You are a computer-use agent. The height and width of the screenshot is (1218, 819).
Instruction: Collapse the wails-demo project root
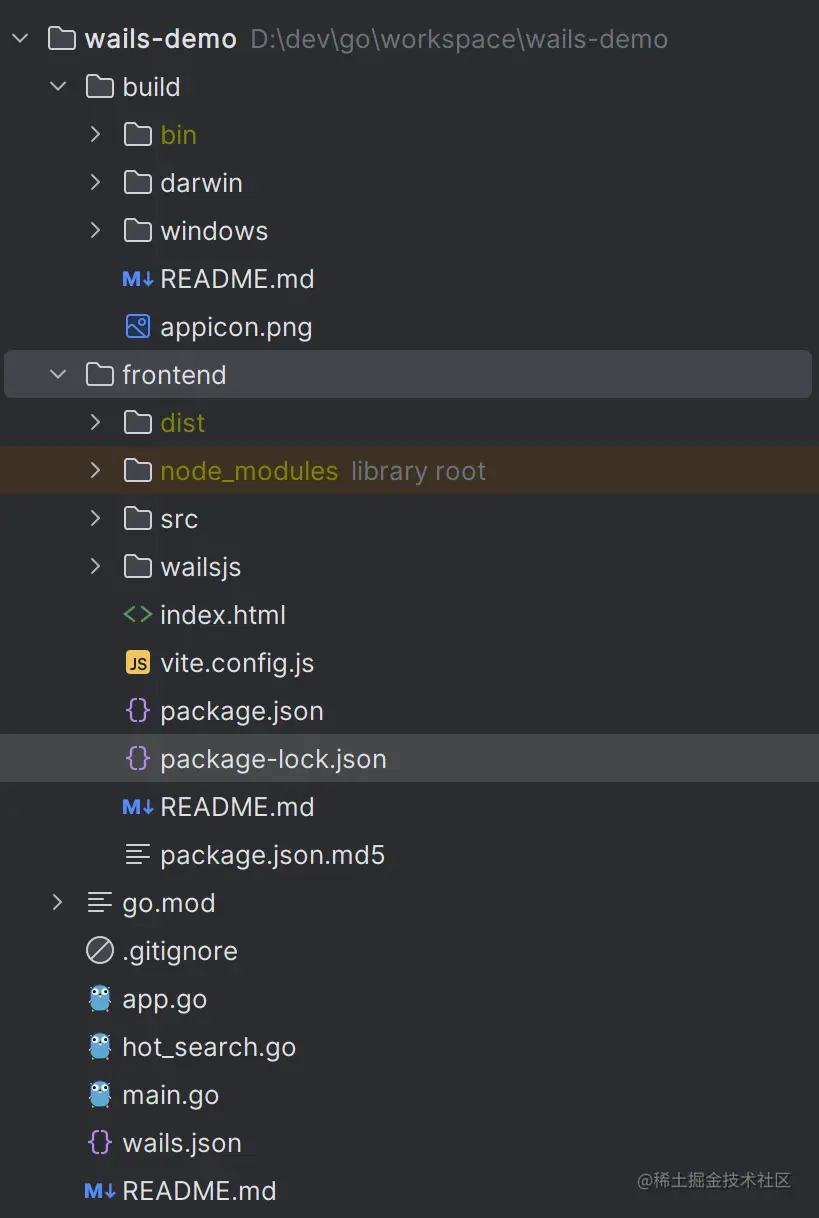(x=20, y=39)
